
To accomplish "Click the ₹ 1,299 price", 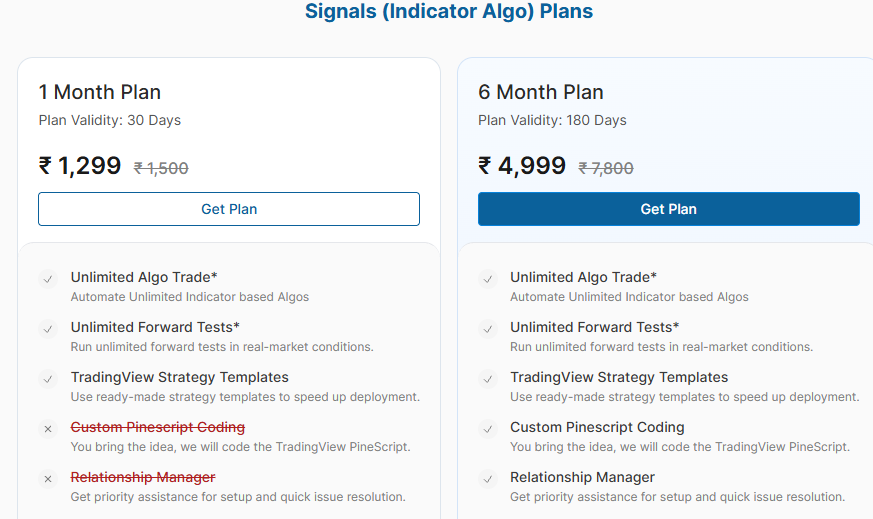I will pos(80,166).
